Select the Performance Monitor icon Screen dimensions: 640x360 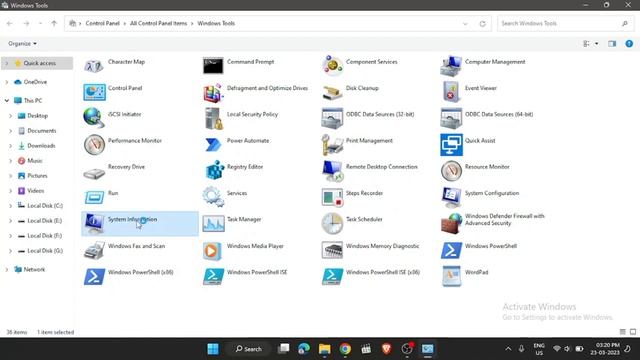[x=94, y=144]
